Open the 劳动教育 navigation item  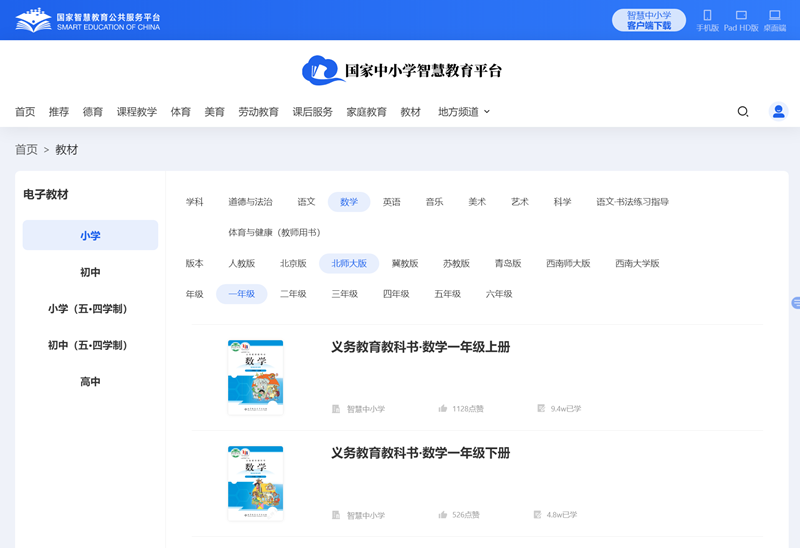click(x=259, y=112)
